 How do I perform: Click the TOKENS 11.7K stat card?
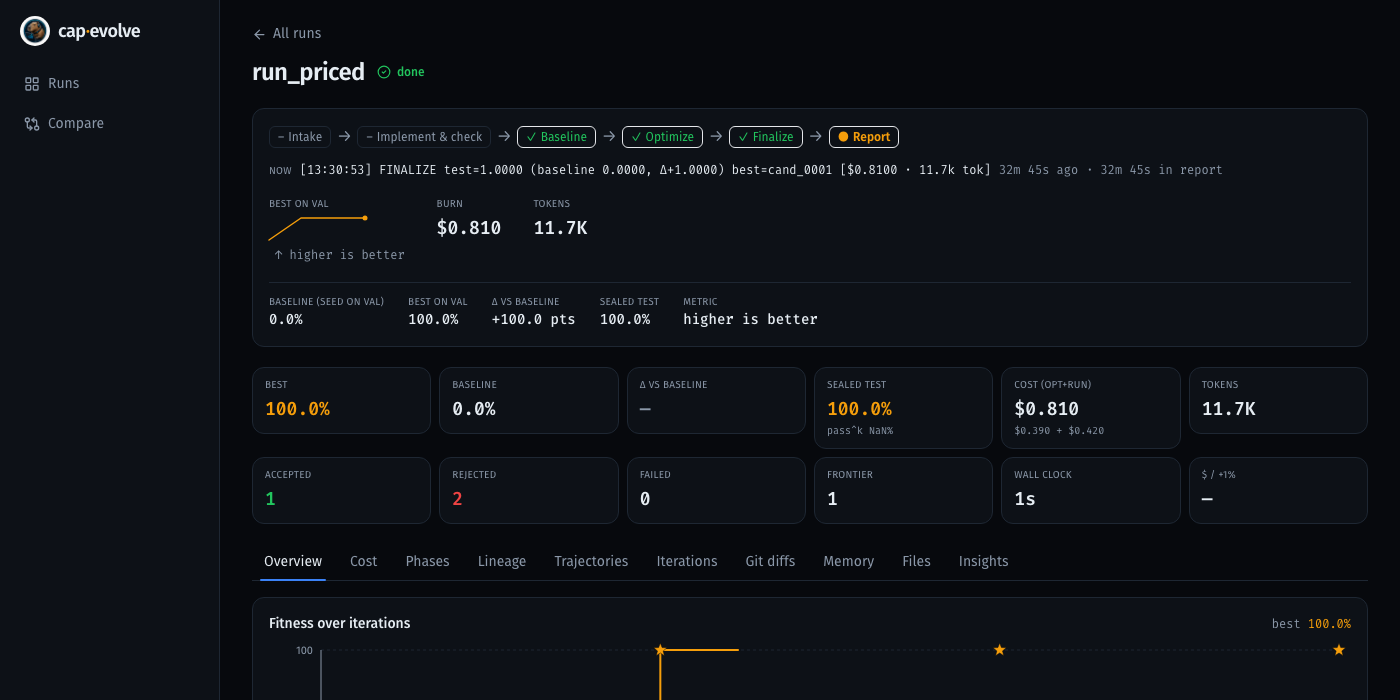(1278, 400)
